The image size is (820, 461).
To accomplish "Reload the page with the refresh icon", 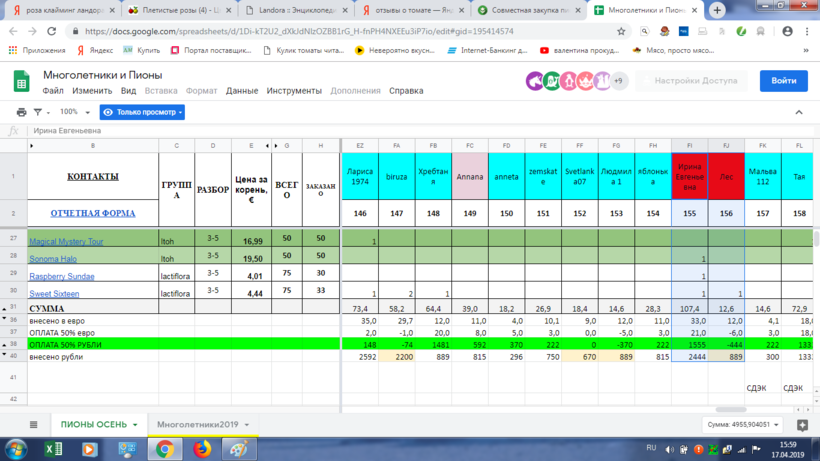I will point(49,31).
